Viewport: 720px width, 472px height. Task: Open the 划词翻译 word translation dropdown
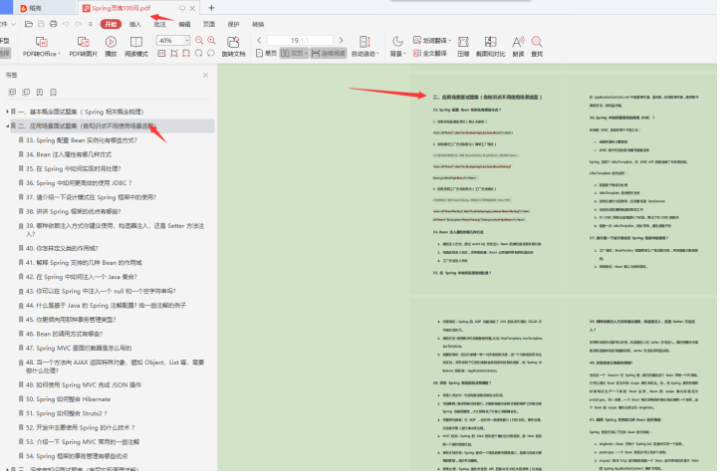[x=432, y=40]
